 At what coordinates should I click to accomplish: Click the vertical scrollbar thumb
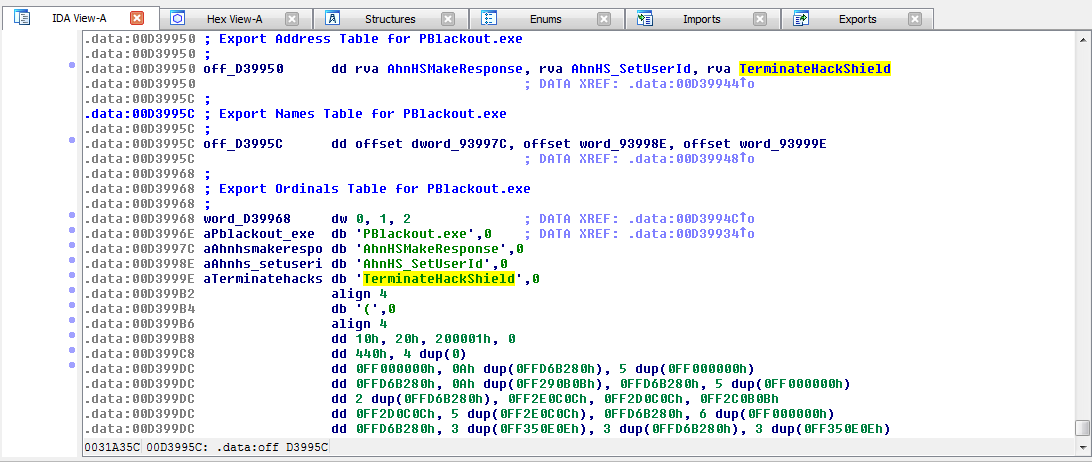click(x=1082, y=426)
